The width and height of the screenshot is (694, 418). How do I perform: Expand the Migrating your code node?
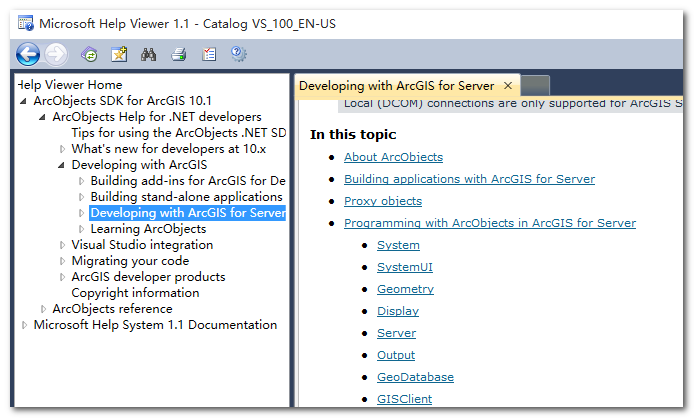tap(62, 261)
